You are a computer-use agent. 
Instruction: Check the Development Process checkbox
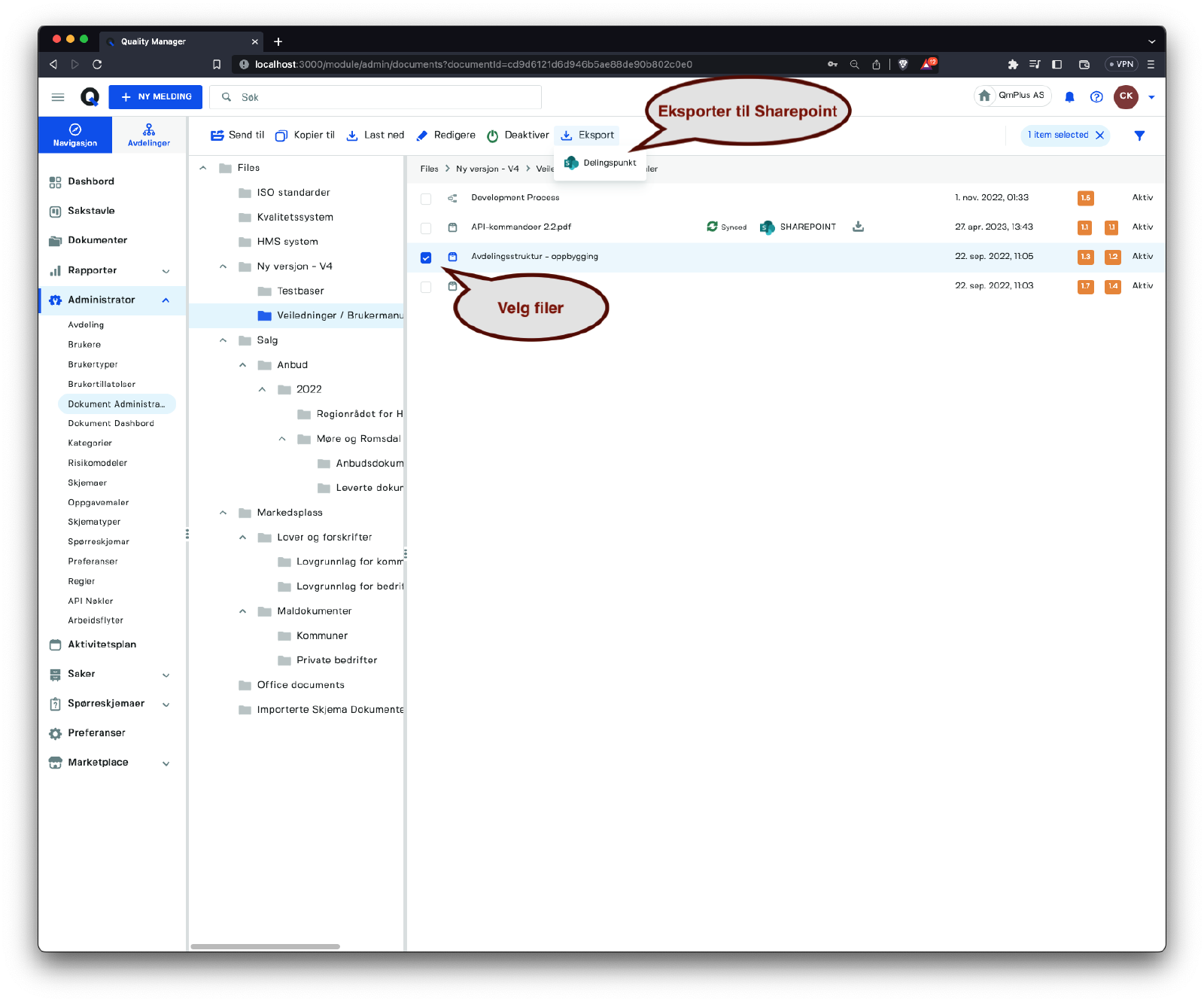coord(426,199)
